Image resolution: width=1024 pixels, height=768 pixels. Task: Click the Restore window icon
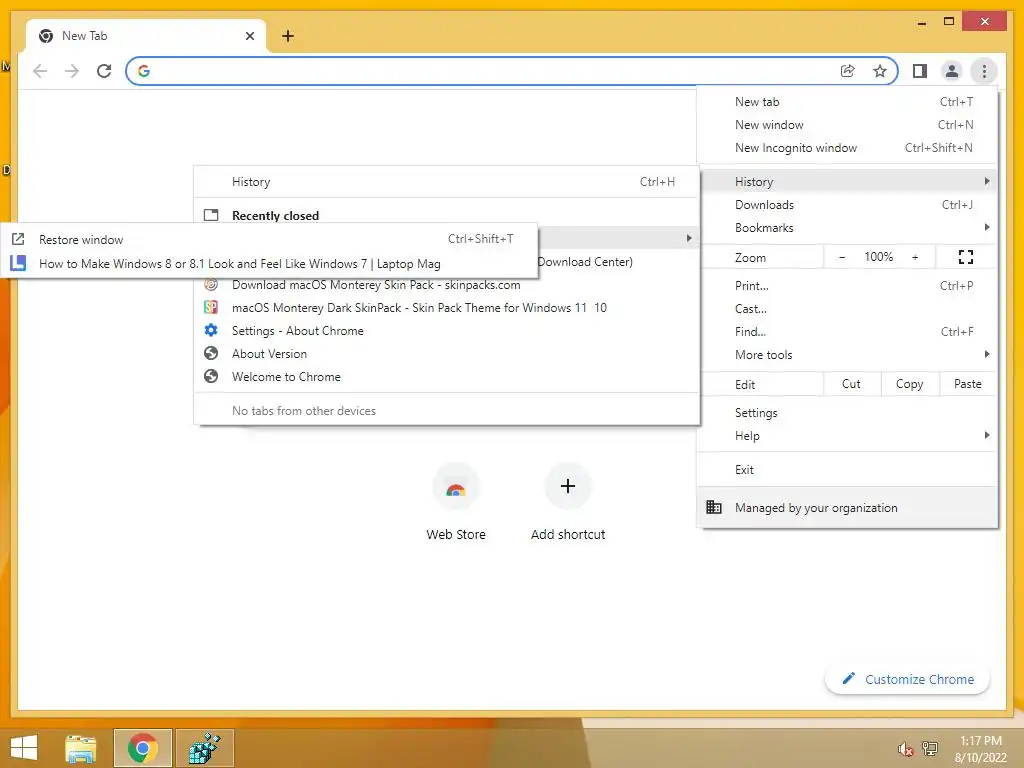click(x=18, y=239)
